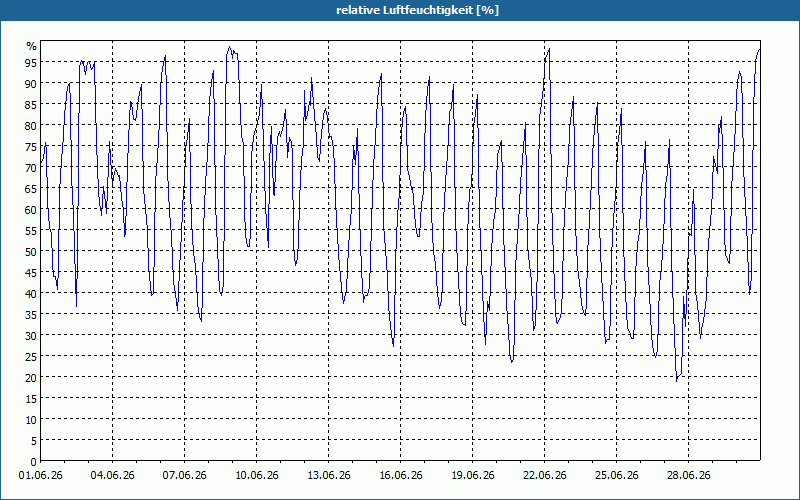Click the date label 16.06.26
800x500 pixels.
(401, 475)
